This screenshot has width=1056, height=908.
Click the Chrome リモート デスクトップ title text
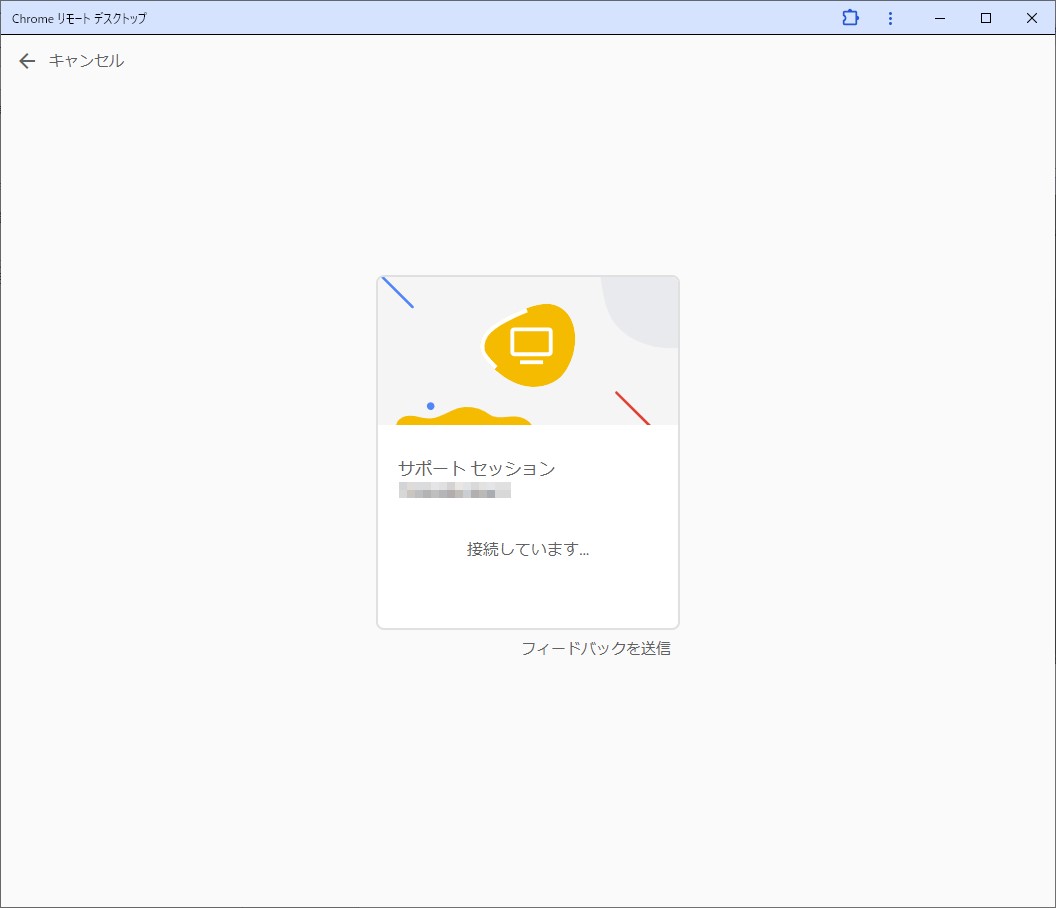pyautogui.click(x=79, y=19)
